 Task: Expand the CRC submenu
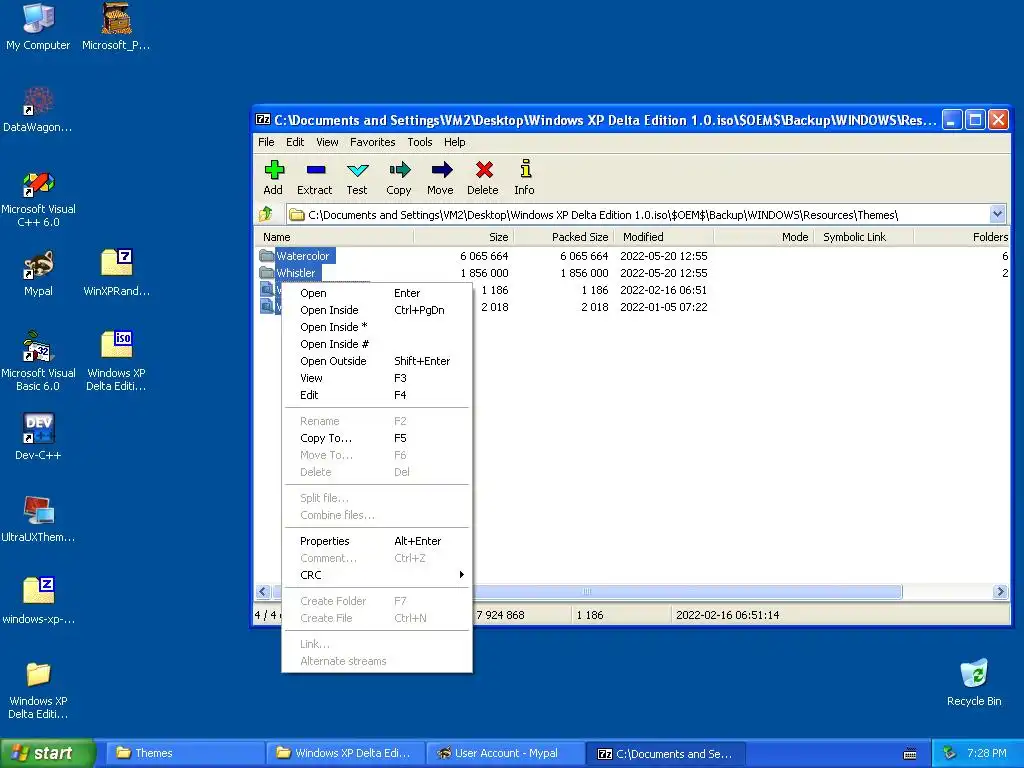coord(377,575)
